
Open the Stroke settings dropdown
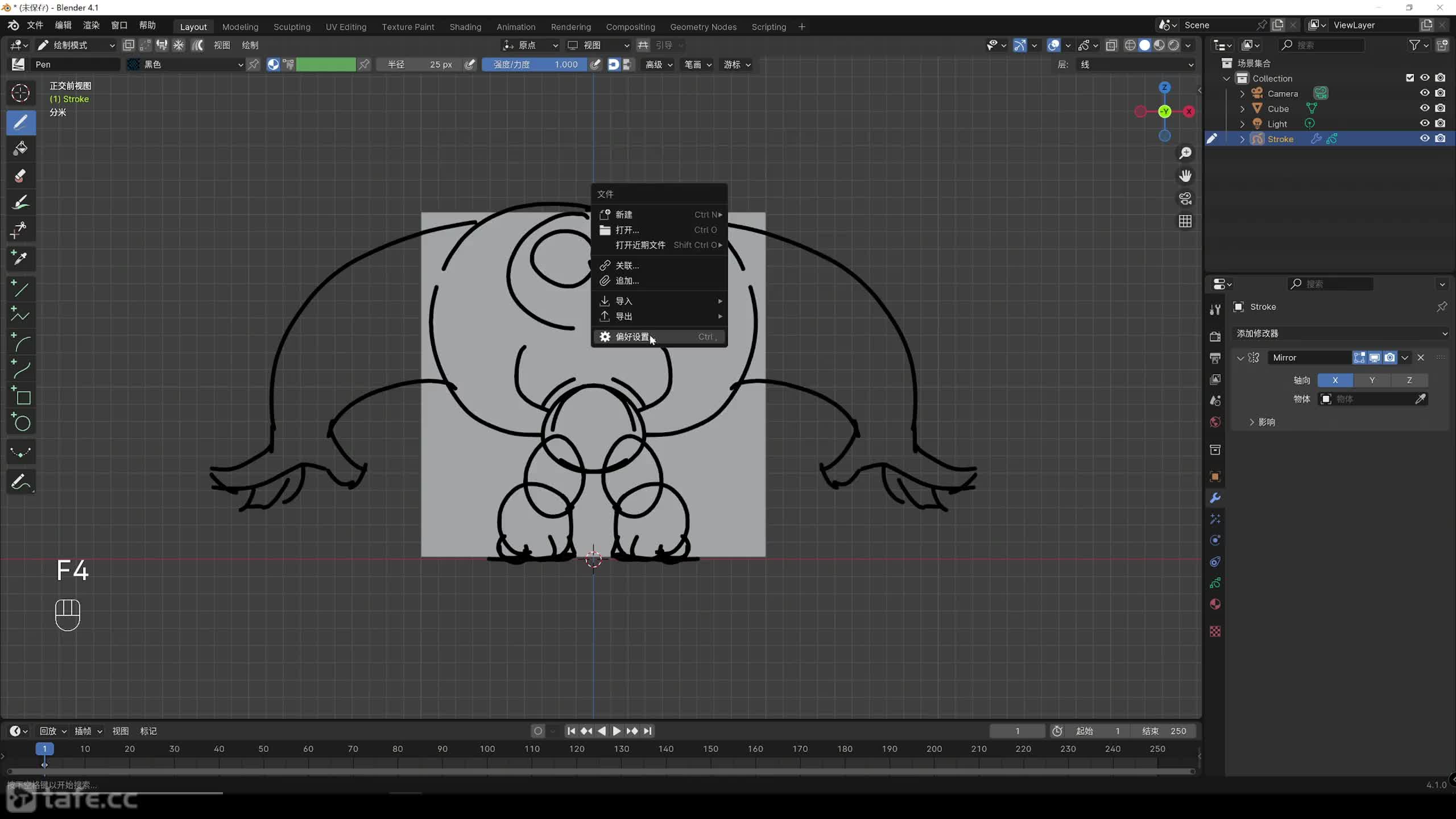point(698,64)
